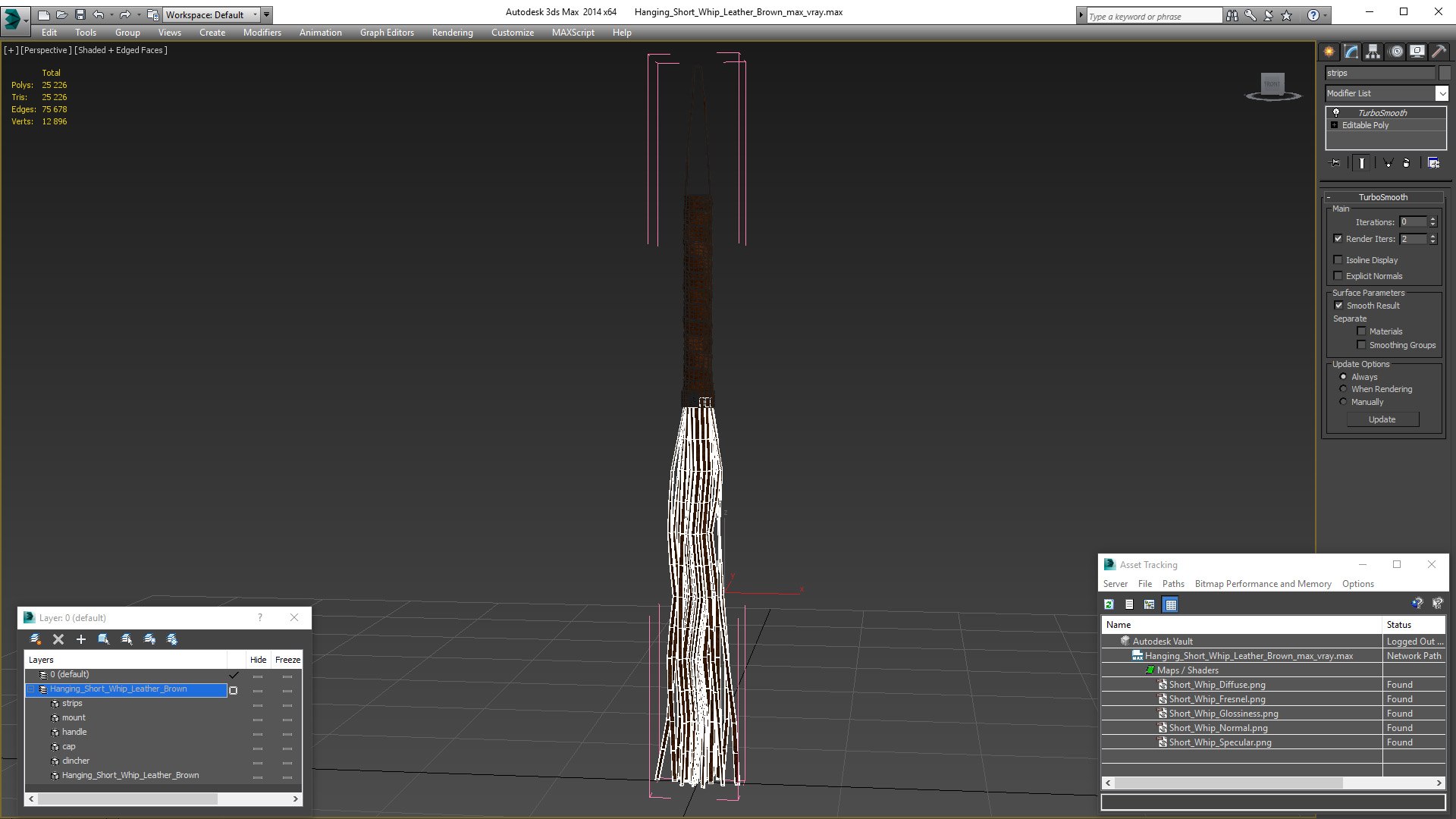Open the Modifier List dropdown

pos(1441,93)
